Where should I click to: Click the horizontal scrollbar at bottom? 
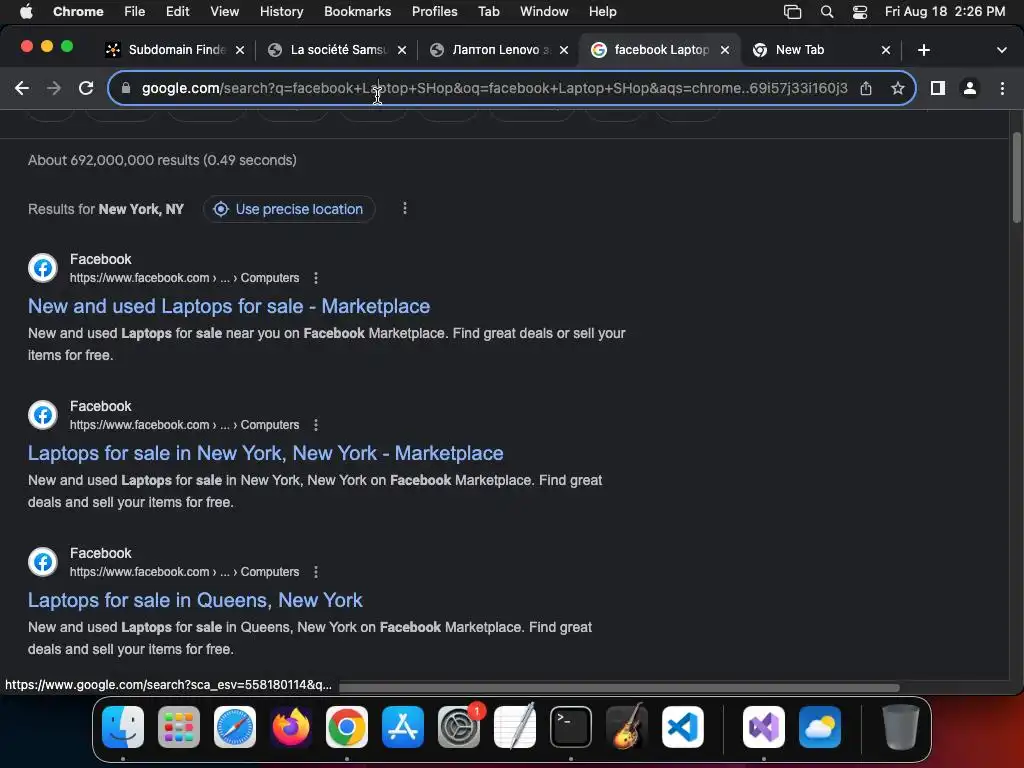click(x=619, y=688)
